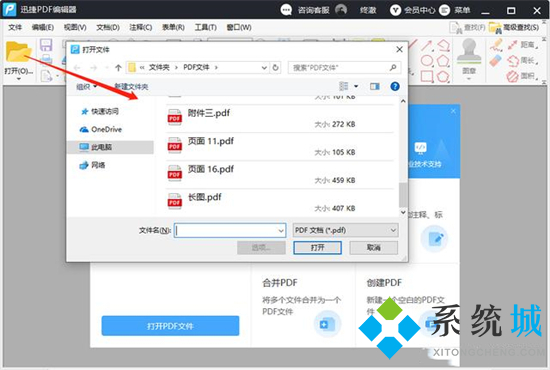Select OneDrive in navigation pane
This screenshot has width=550, height=370.
[x=101, y=129]
